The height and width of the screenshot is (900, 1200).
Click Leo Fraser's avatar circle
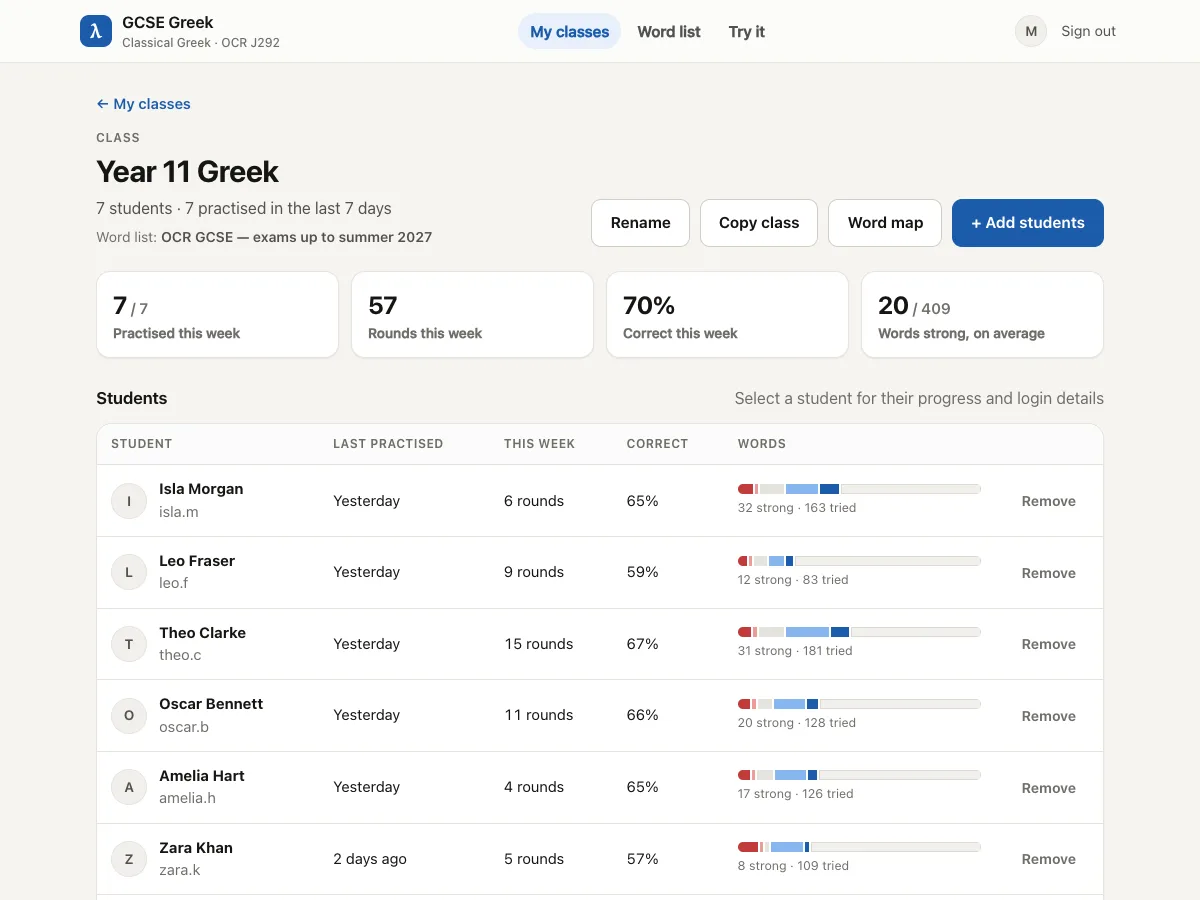point(129,573)
